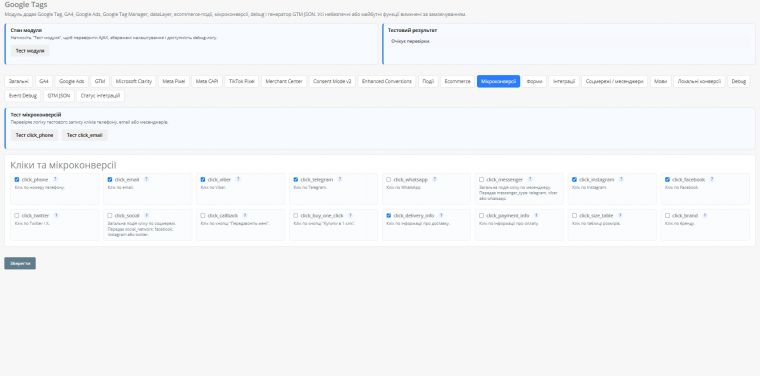Open the help icon next to click_payment_info

pos(536,215)
